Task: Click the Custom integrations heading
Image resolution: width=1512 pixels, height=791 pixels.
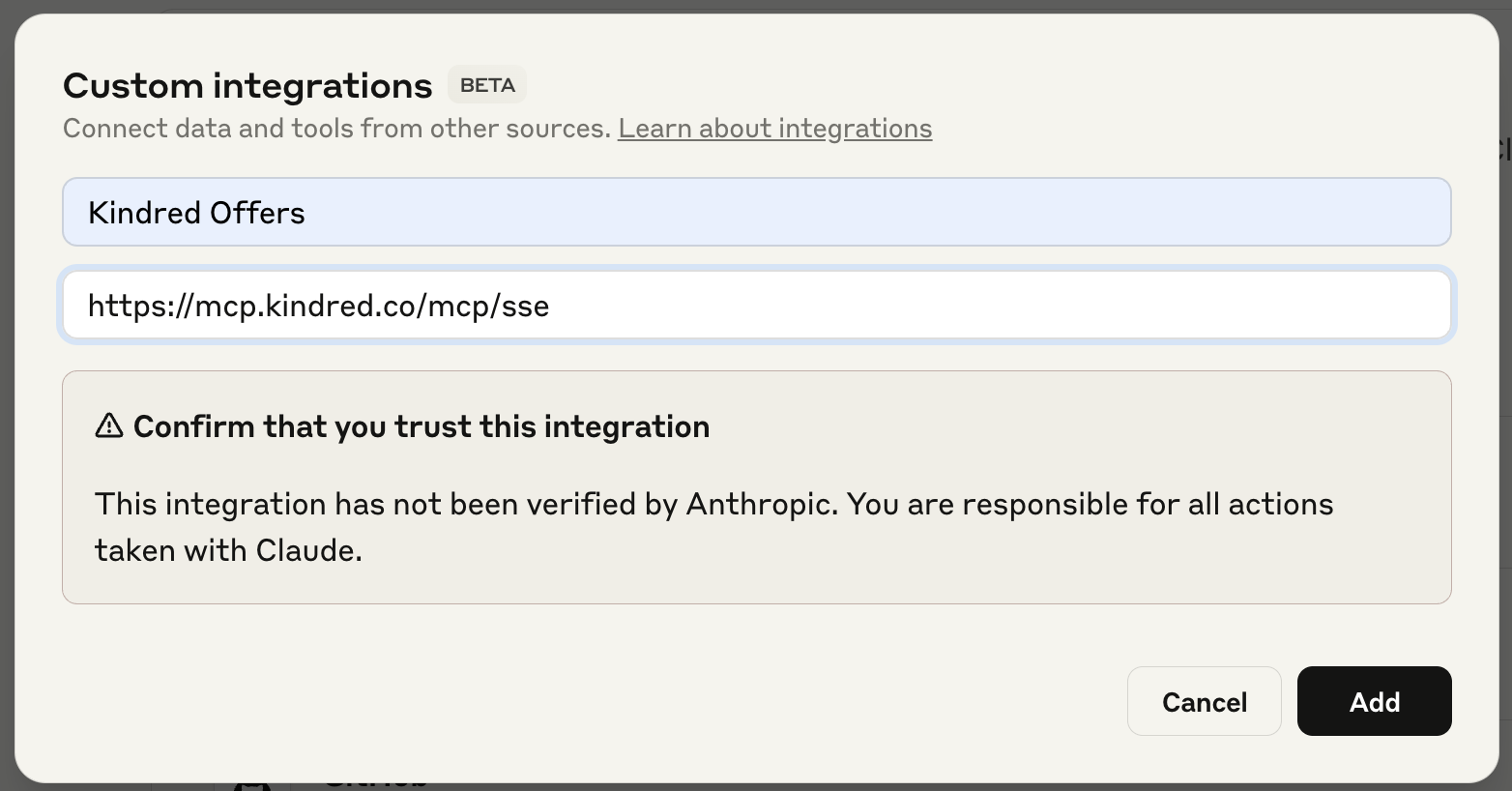Action: click(247, 85)
